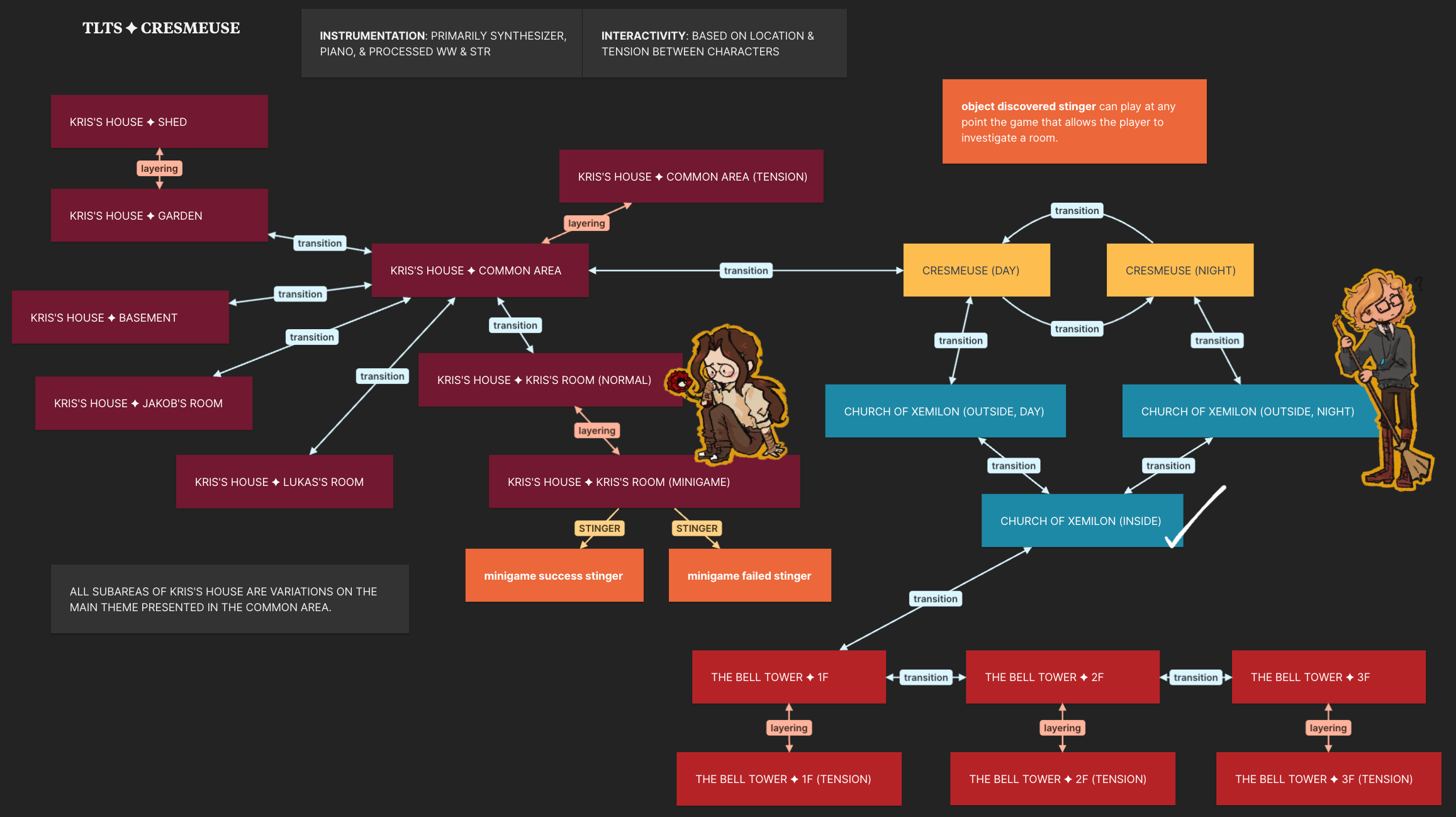This screenshot has width=1456, height=817.
Task: Select CHURCH OF XEMILON (INSIDE) node
Action: pos(1082,521)
